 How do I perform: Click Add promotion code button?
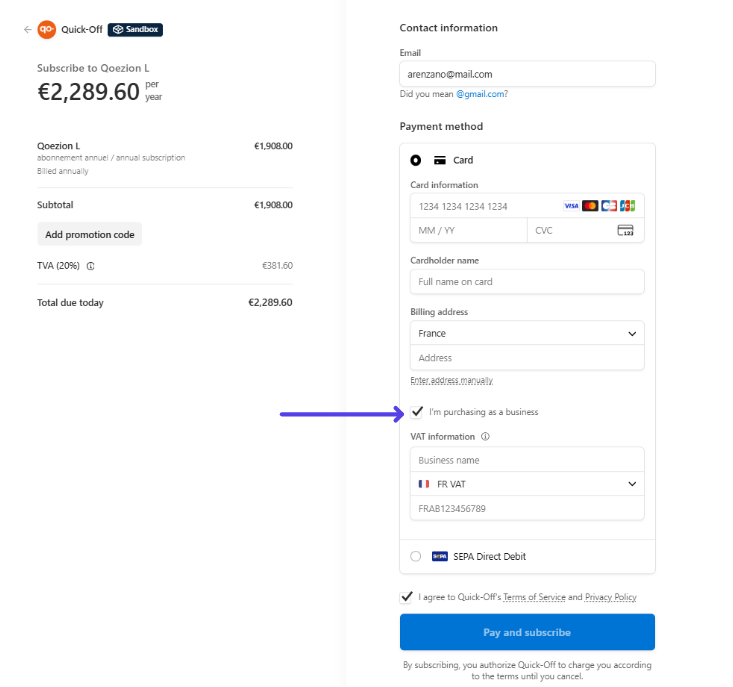pos(90,235)
